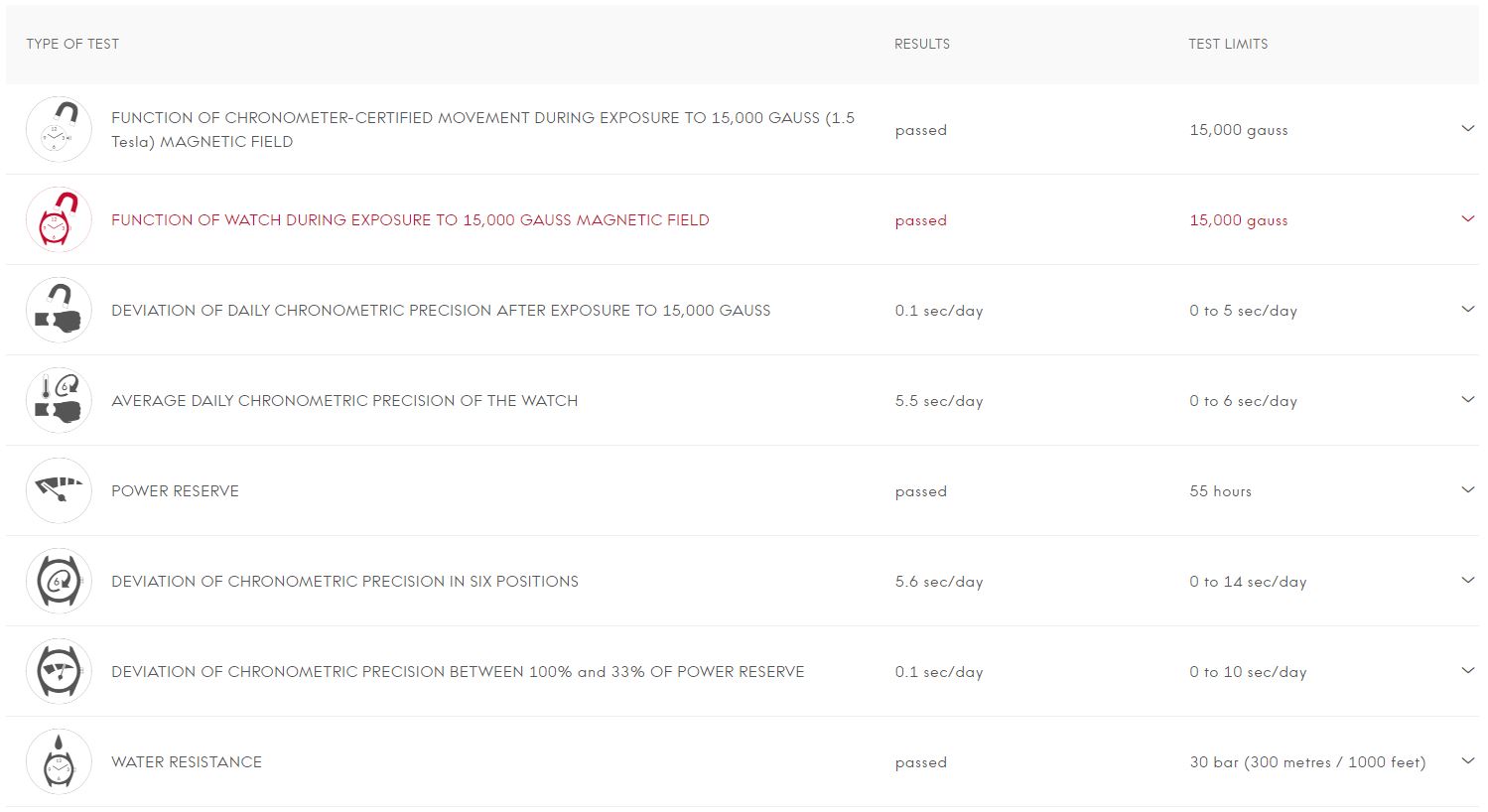
Task: Click the power reserve gauge icon
Action: coord(59,491)
